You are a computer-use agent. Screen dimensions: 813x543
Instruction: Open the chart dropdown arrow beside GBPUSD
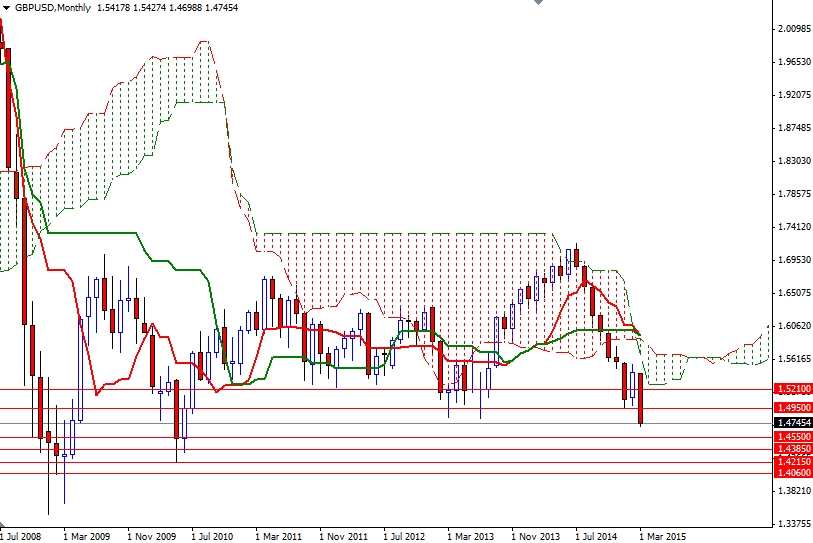tap(6, 8)
